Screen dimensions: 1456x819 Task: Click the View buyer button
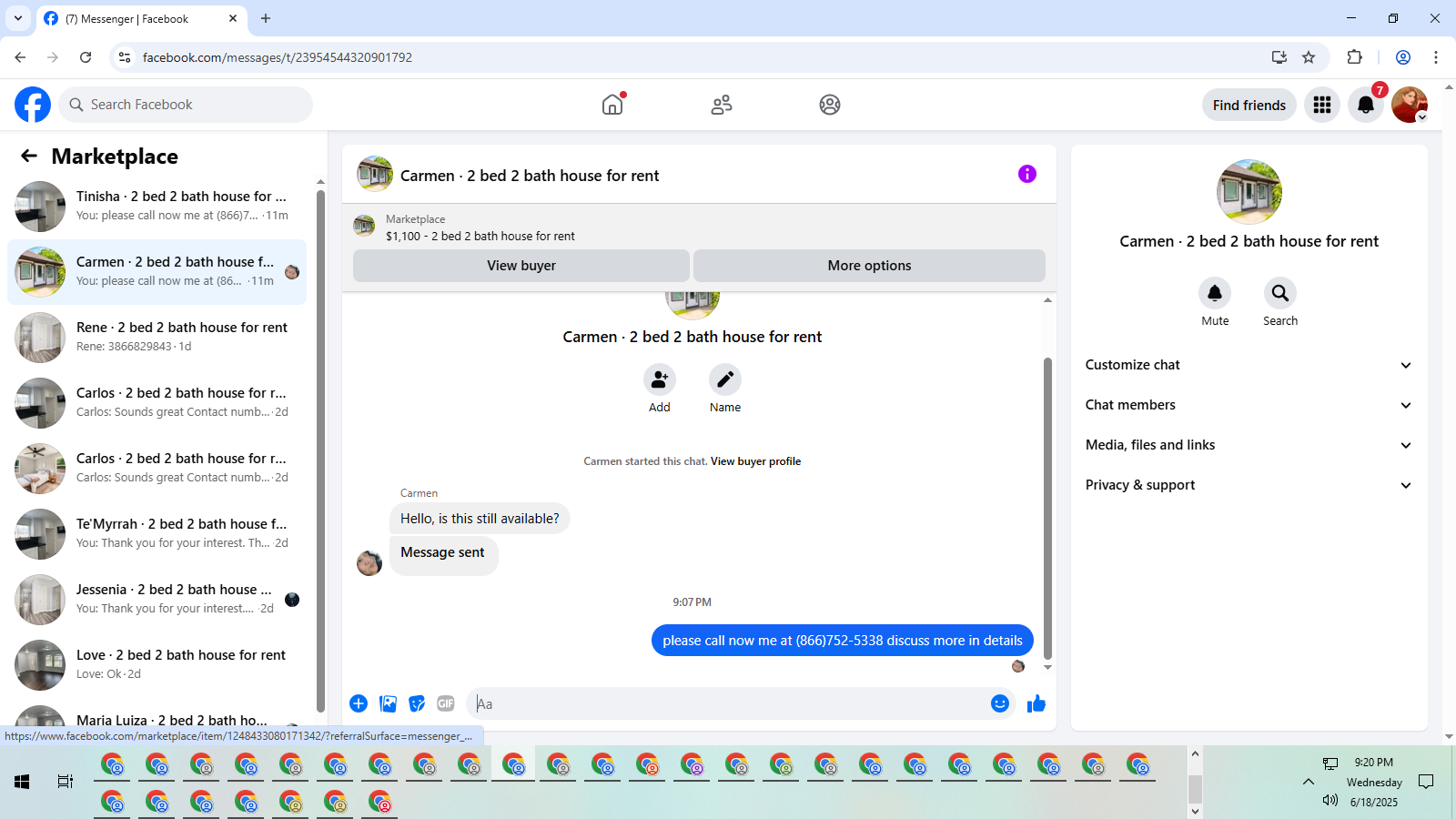pyautogui.click(x=521, y=266)
